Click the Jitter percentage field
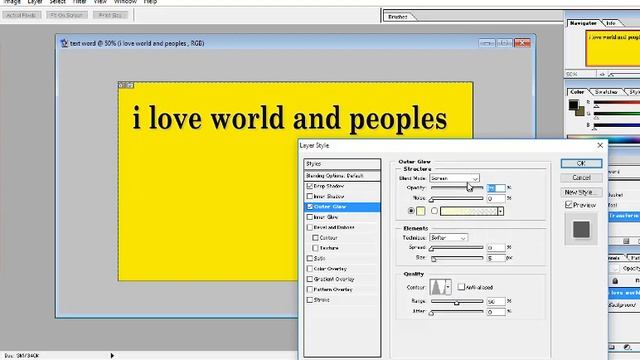 (x=496, y=312)
